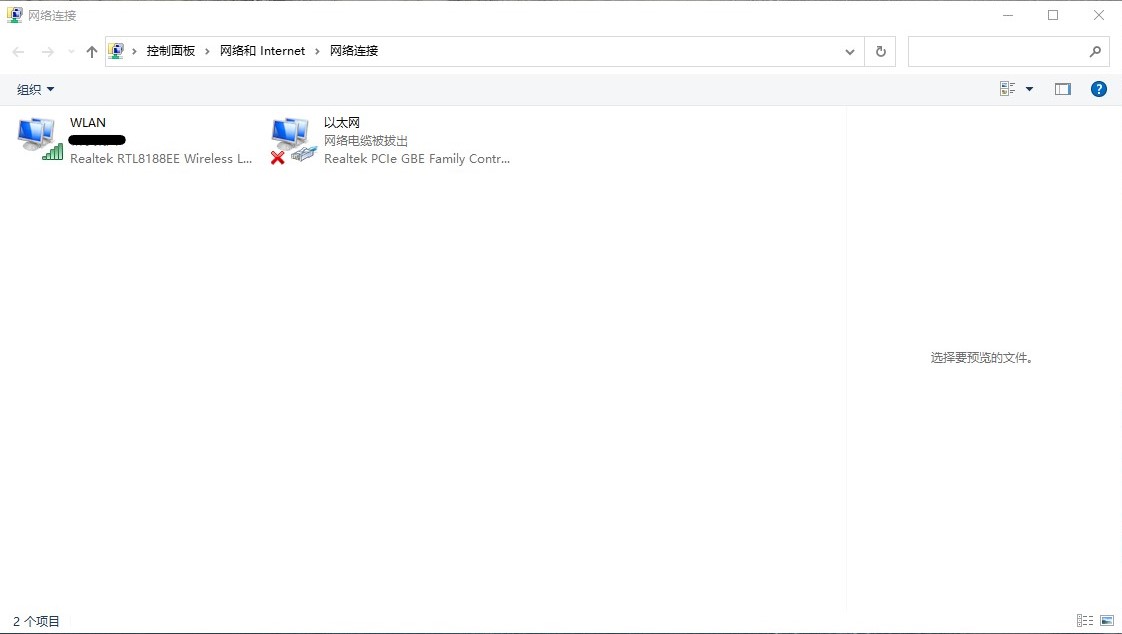Expand the address bar history dropdown
The width and height of the screenshot is (1122, 634).
pos(849,51)
